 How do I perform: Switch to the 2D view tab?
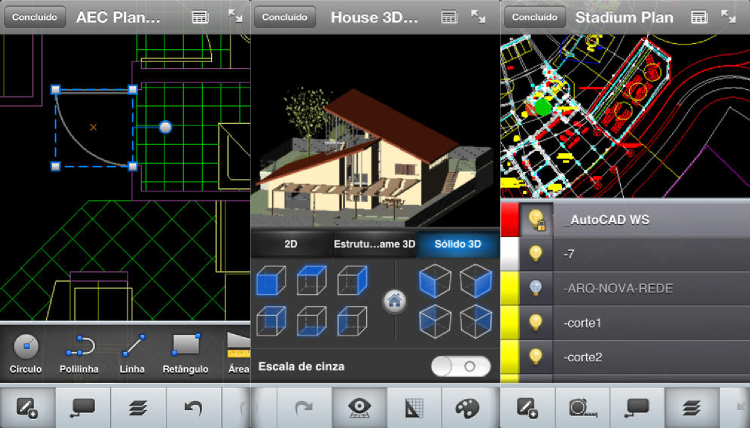[x=291, y=244]
